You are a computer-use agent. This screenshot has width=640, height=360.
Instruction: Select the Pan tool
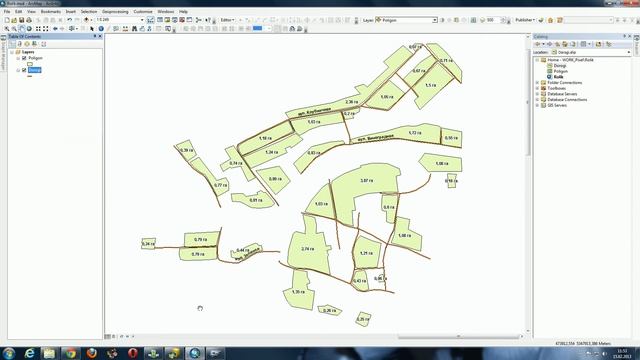point(22,29)
